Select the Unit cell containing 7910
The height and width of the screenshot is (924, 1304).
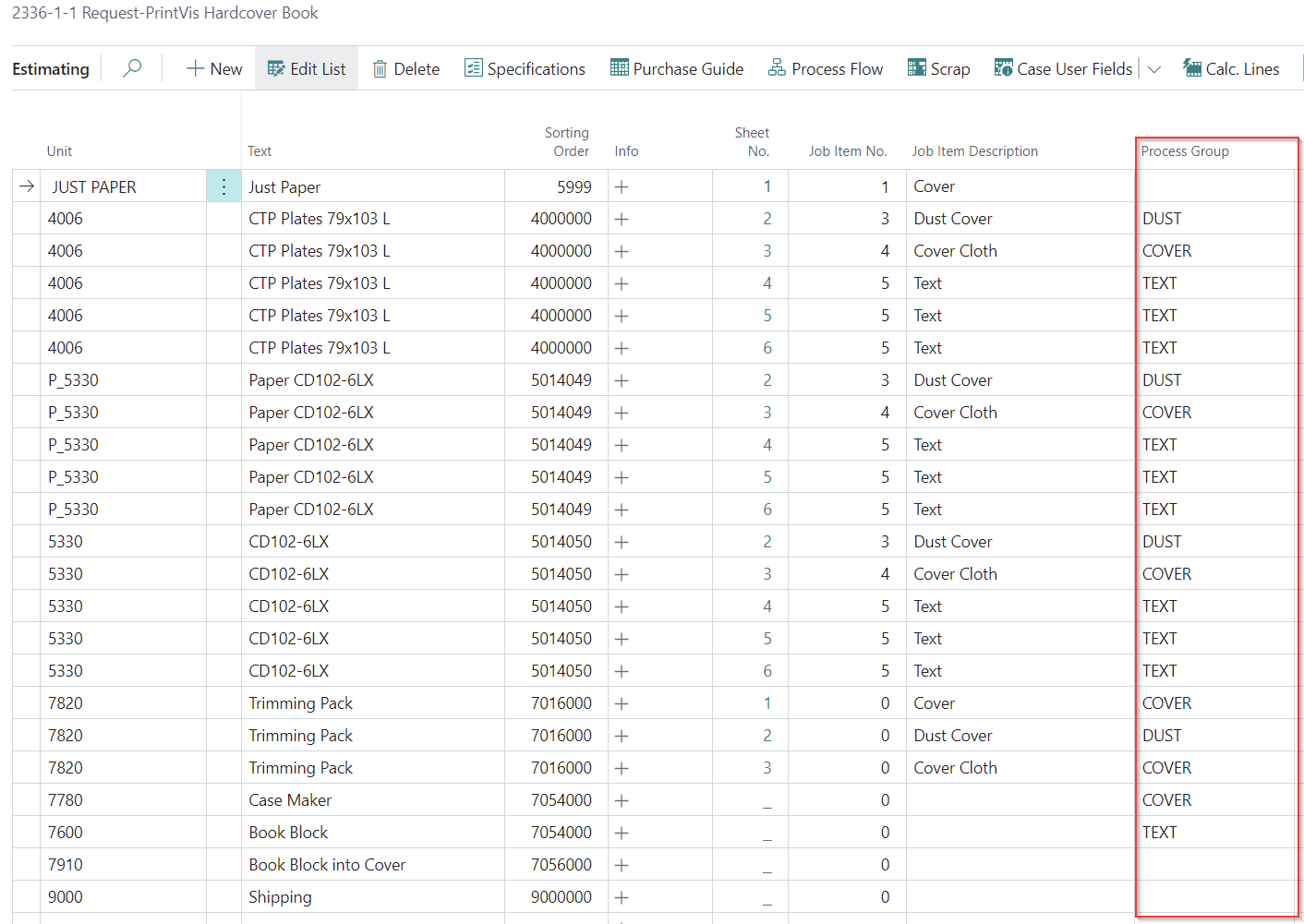[66, 865]
